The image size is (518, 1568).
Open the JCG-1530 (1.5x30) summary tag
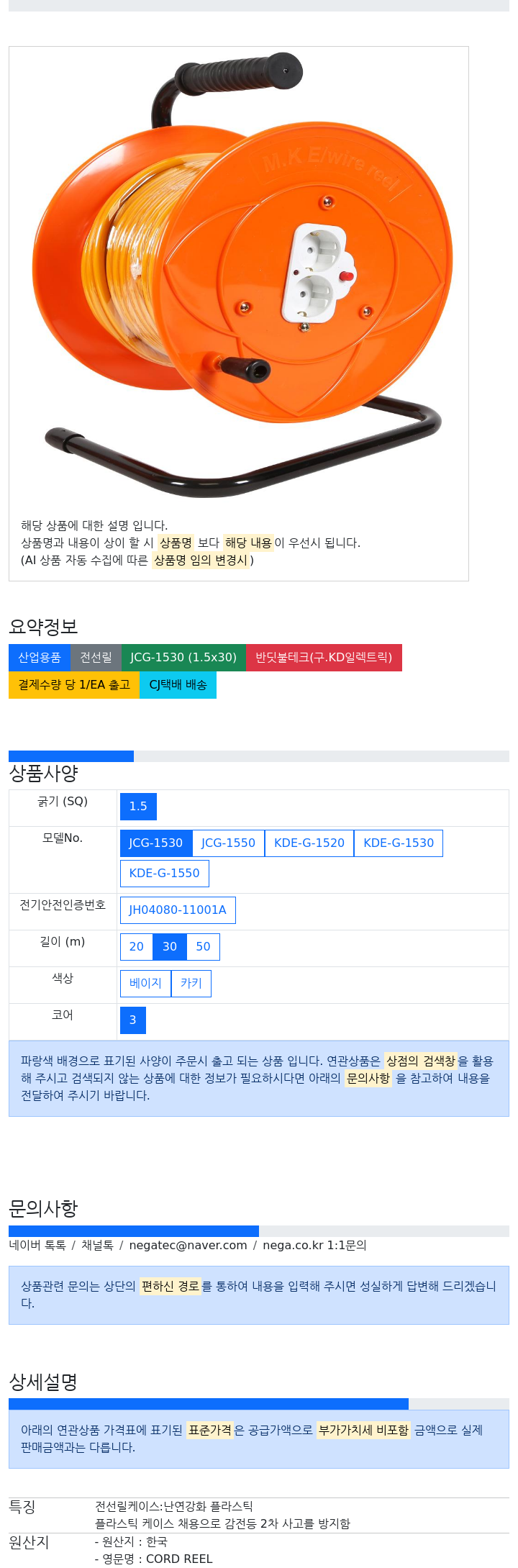tap(183, 658)
